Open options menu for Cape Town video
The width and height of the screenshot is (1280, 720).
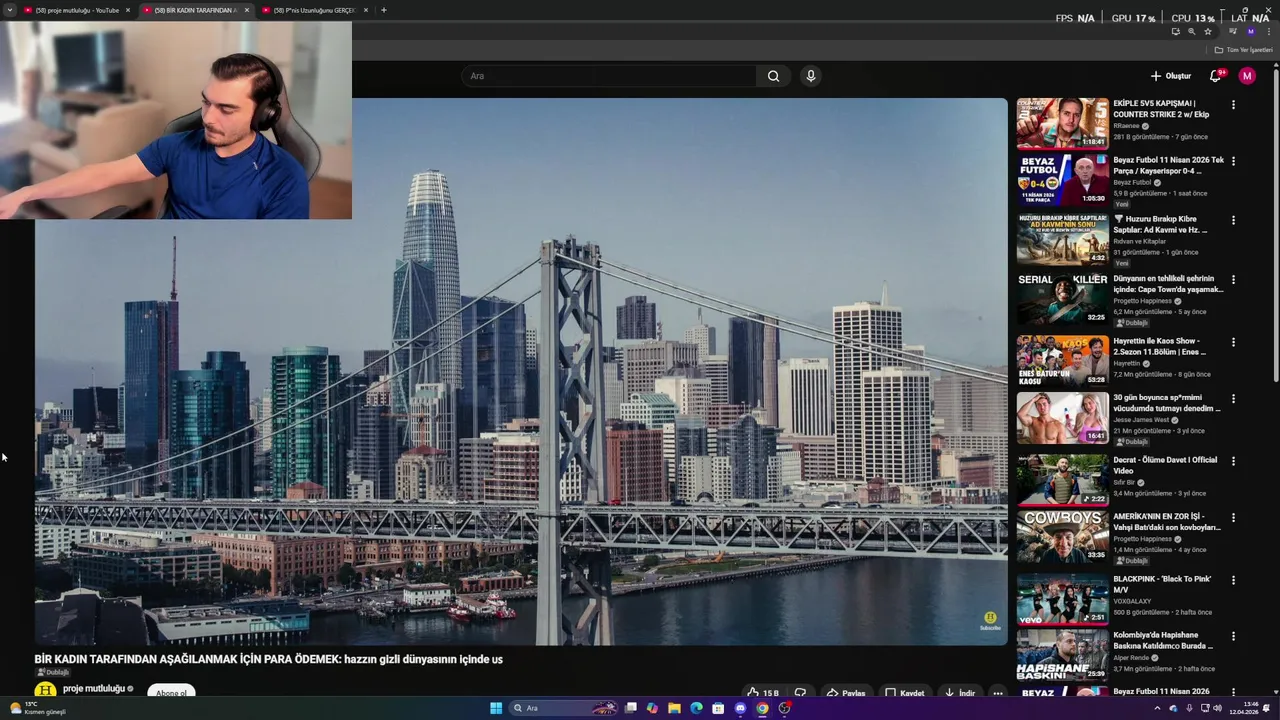click(1233, 280)
